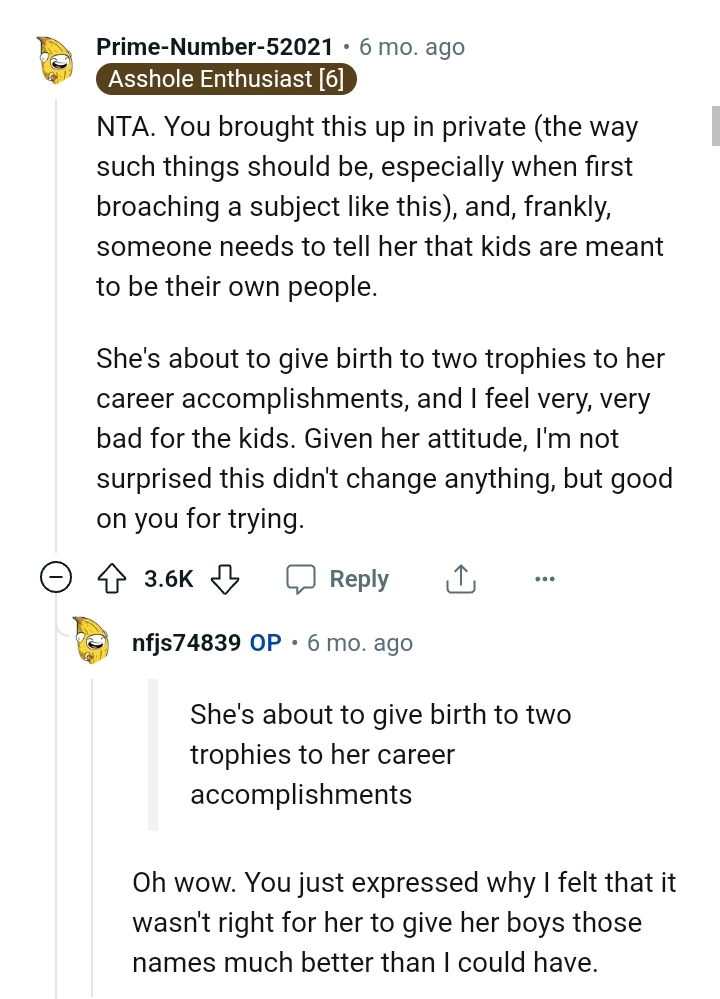The height and width of the screenshot is (999, 720).
Task: Click the Reply button label
Action: (x=358, y=579)
